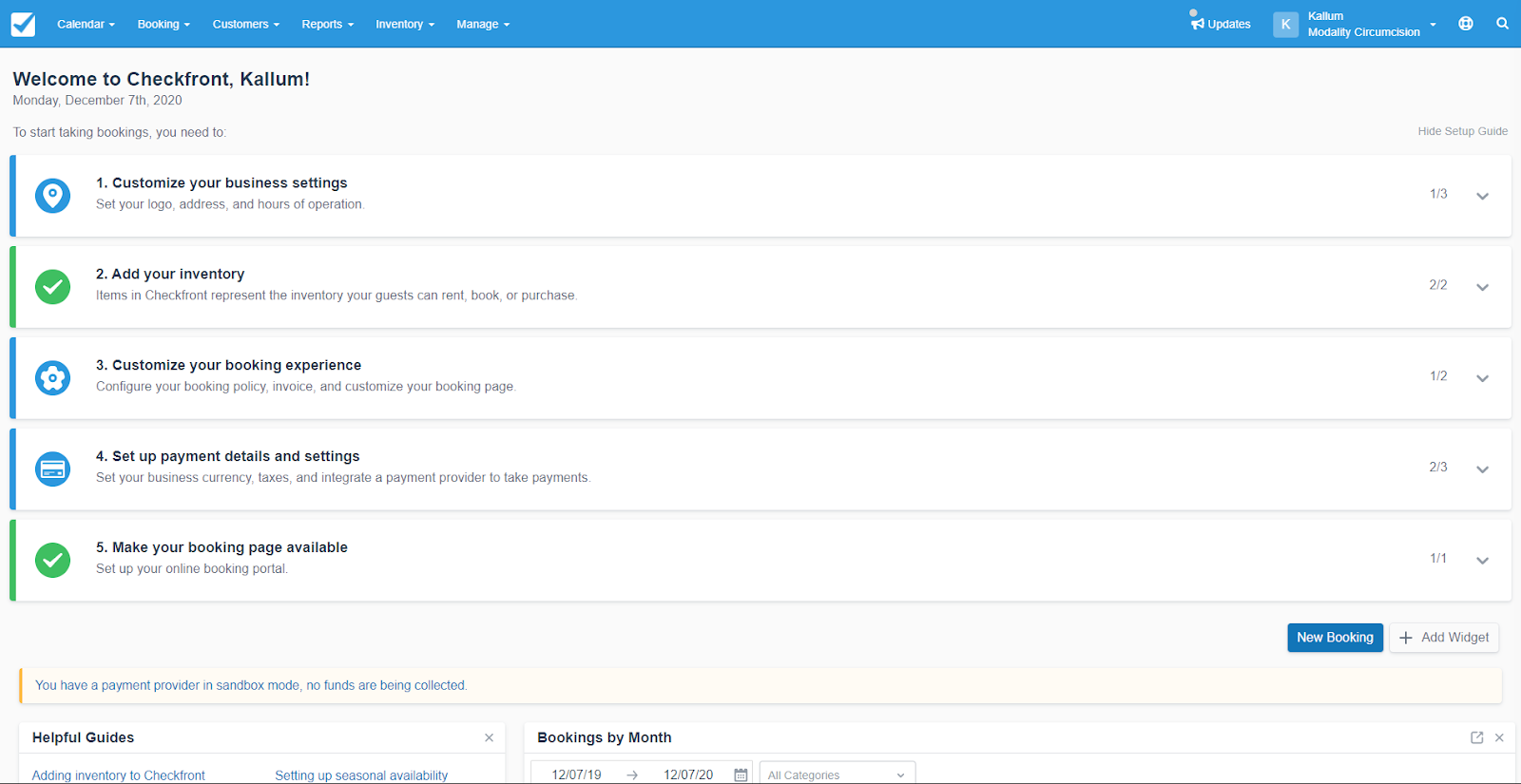This screenshot has height=784, width=1521.
Task: Open Setting up seasonal availability guide
Action: (361, 775)
